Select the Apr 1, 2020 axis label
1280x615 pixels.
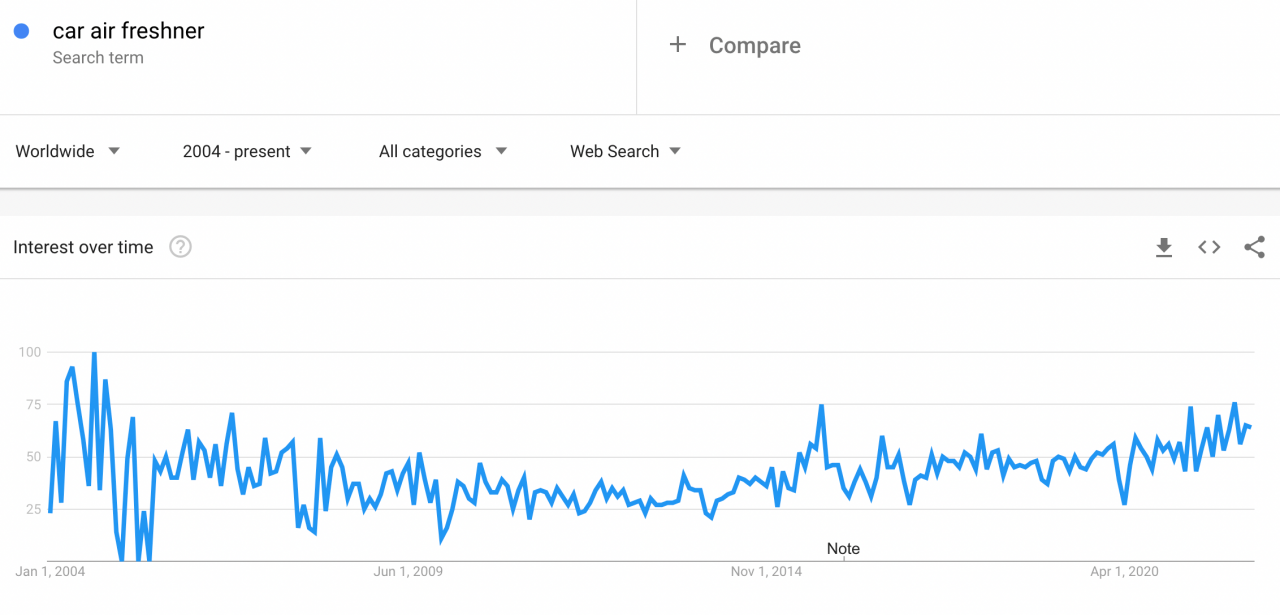pyautogui.click(x=1124, y=572)
